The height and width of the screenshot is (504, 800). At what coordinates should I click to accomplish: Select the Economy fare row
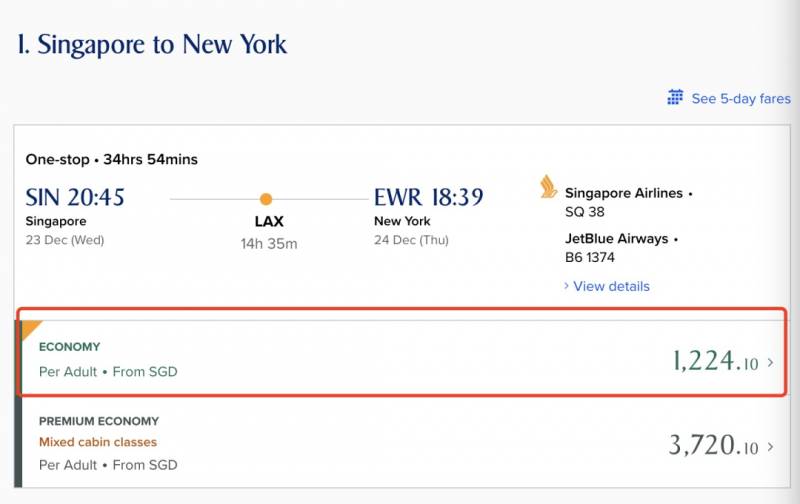[400, 359]
